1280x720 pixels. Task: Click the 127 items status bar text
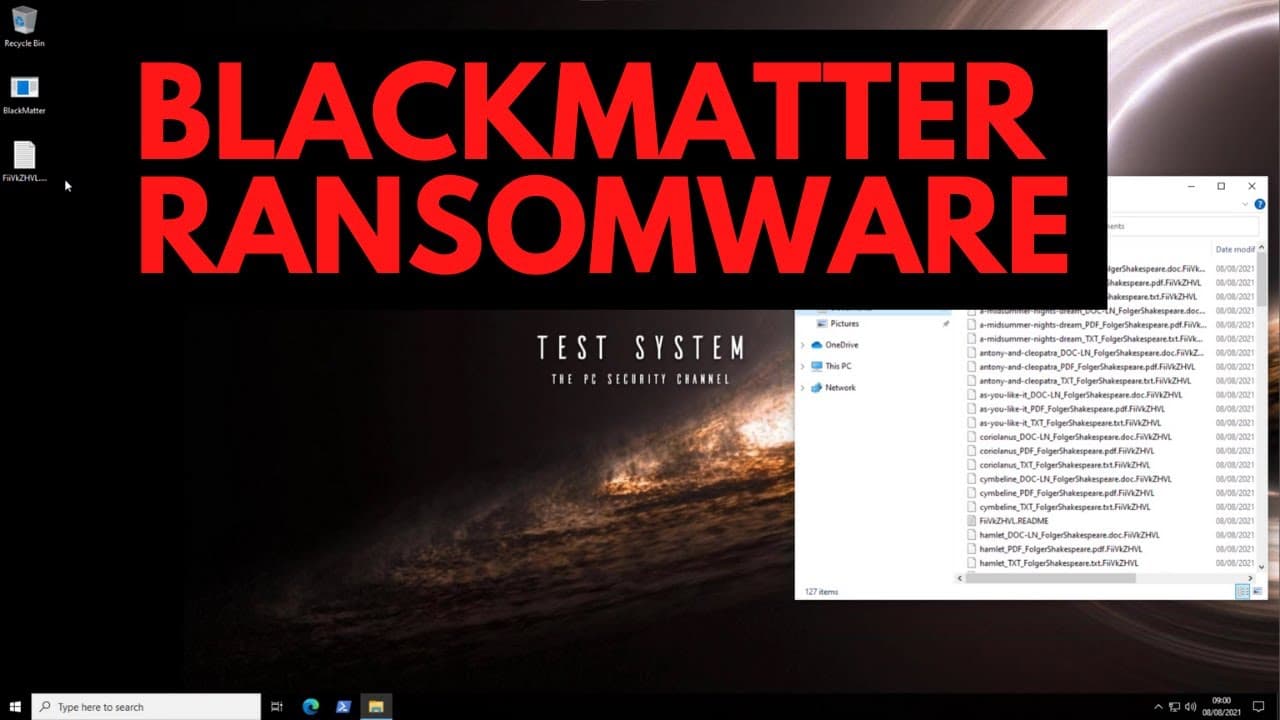pos(821,592)
